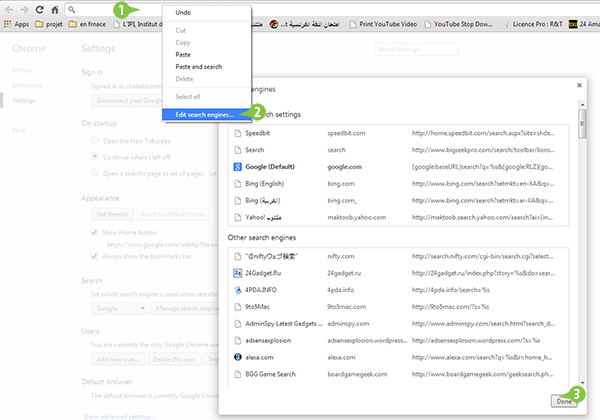Open Extensions in Chrome sidebar
Image resolution: width=600 pixels, height=420 pixels.
pyautogui.click(x=27, y=85)
